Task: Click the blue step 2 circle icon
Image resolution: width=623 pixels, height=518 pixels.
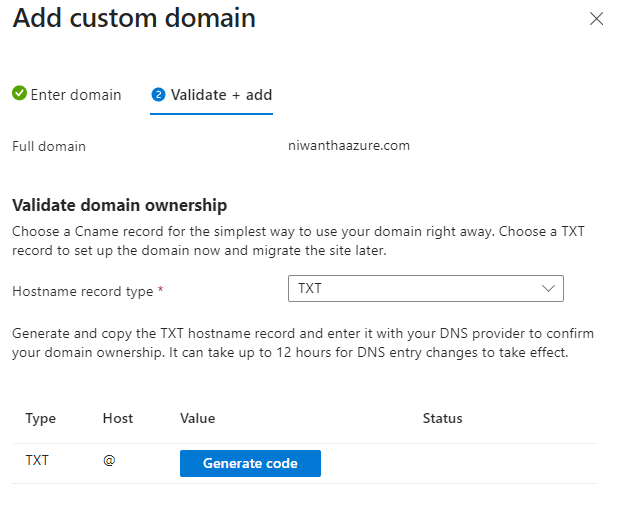Action: pos(158,95)
